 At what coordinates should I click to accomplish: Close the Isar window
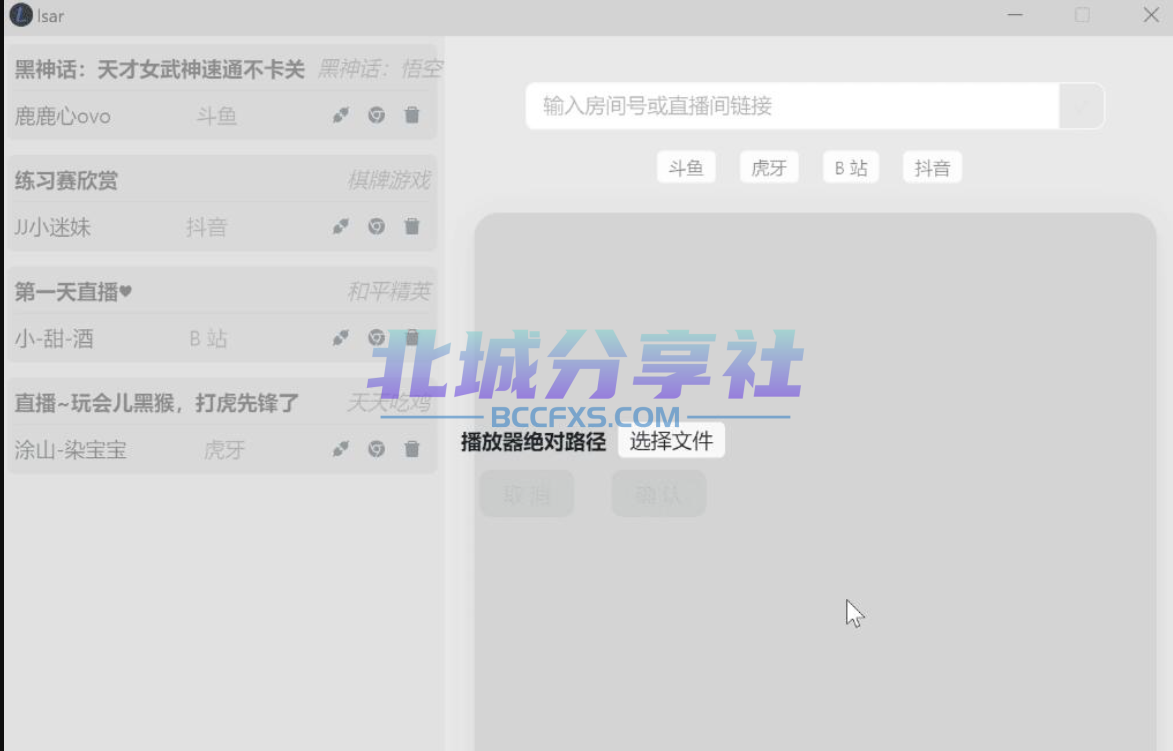1151,15
